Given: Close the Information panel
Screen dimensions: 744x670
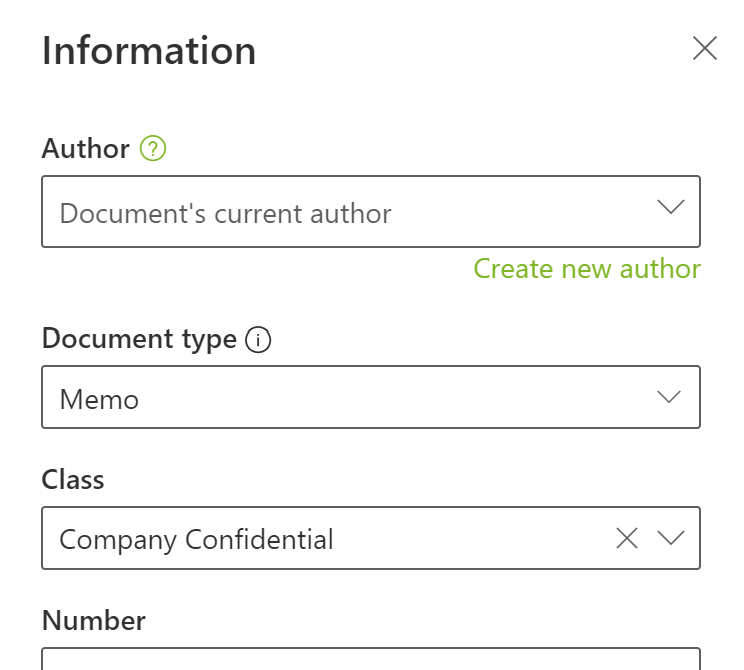Looking at the screenshot, I should point(705,49).
